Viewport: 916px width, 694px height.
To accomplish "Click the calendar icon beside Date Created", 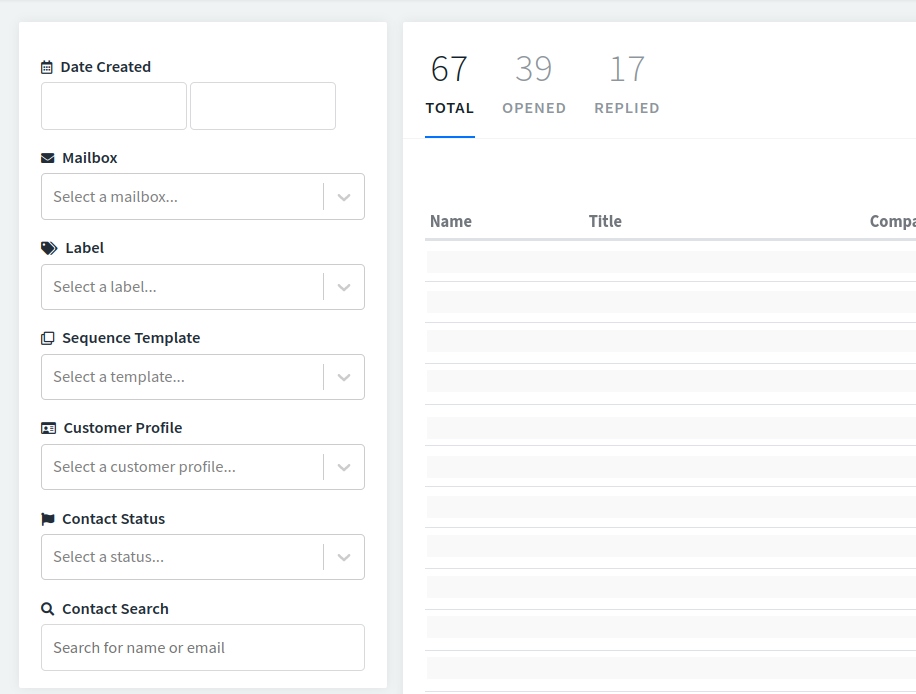I will pyautogui.click(x=47, y=67).
